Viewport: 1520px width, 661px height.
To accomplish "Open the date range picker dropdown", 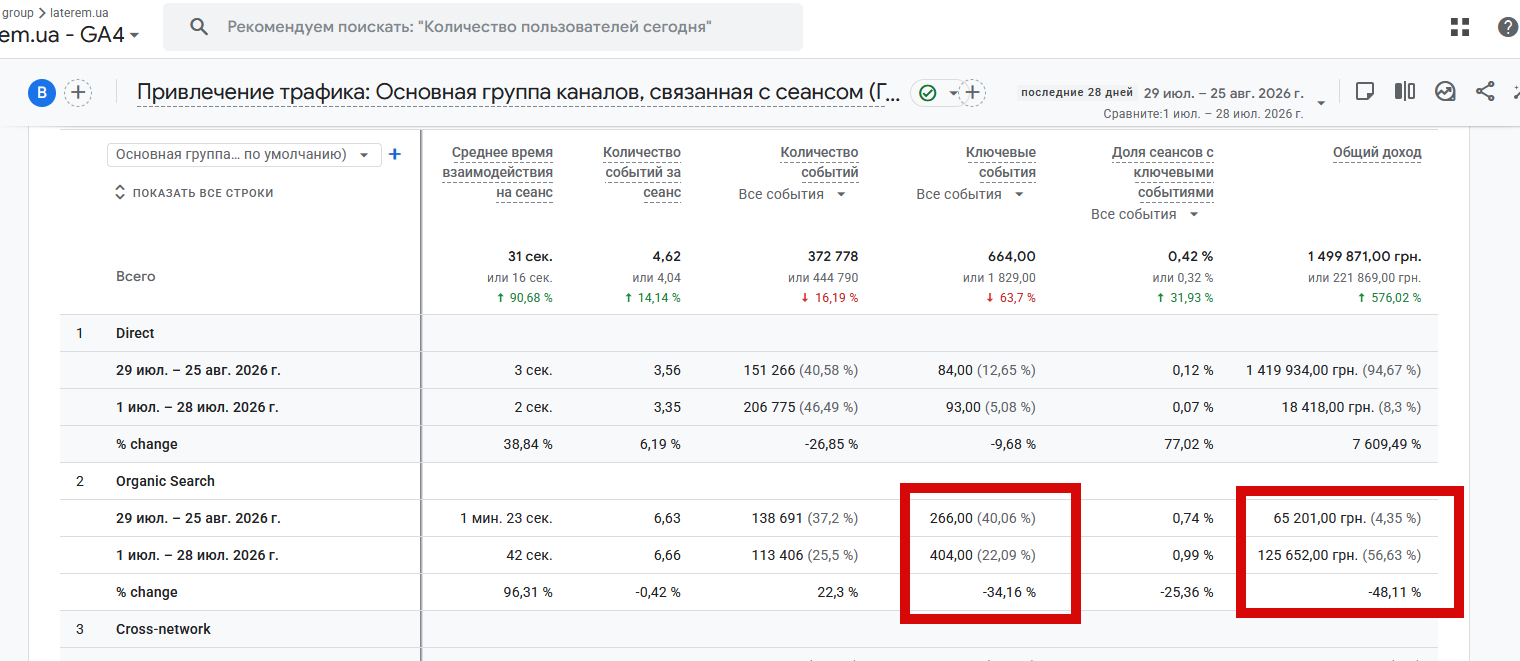I will pos(1321,103).
